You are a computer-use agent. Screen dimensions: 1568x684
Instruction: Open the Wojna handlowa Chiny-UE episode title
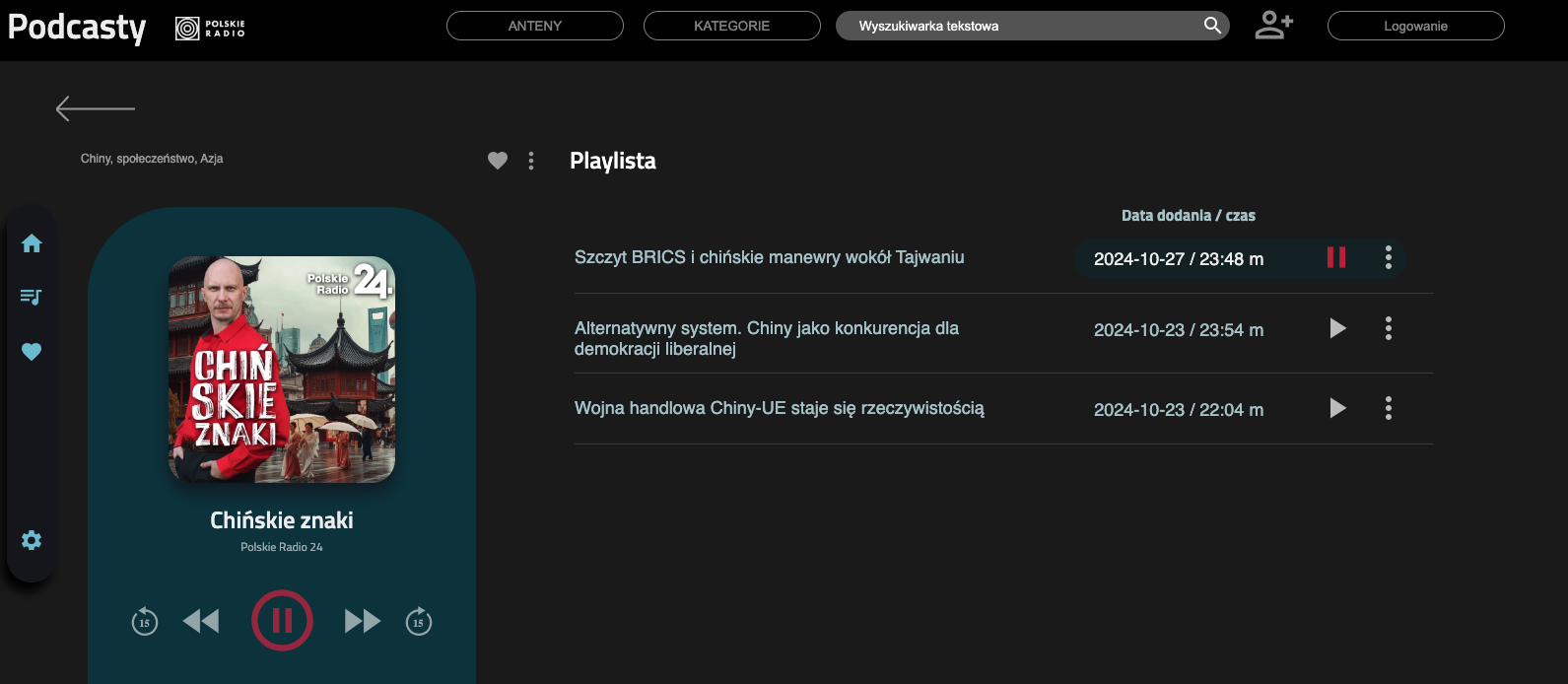click(779, 408)
